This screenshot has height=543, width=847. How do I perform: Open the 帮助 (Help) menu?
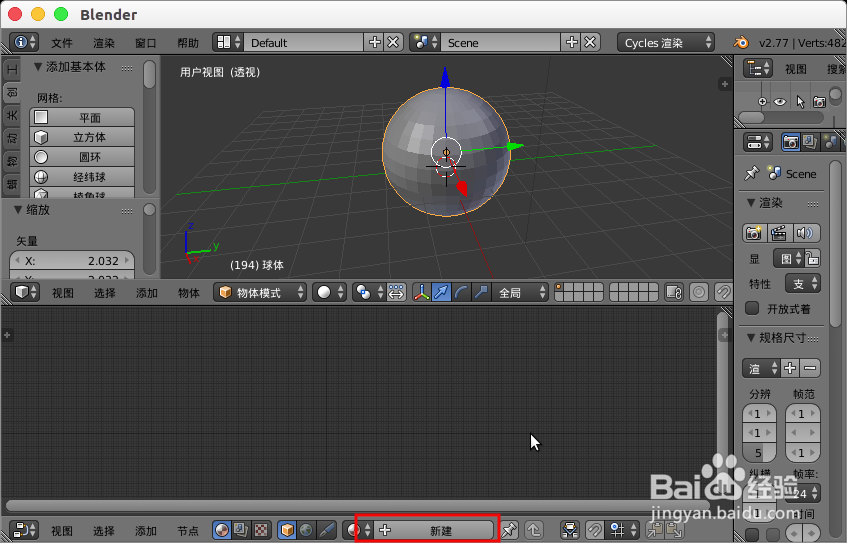[x=188, y=43]
